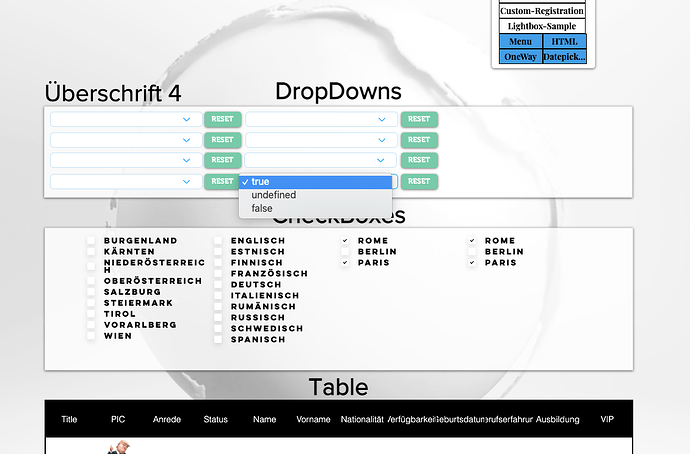This screenshot has width=690, height=454.
Task: Click RESET beside the fourth left dropdown
Action: [x=222, y=181]
